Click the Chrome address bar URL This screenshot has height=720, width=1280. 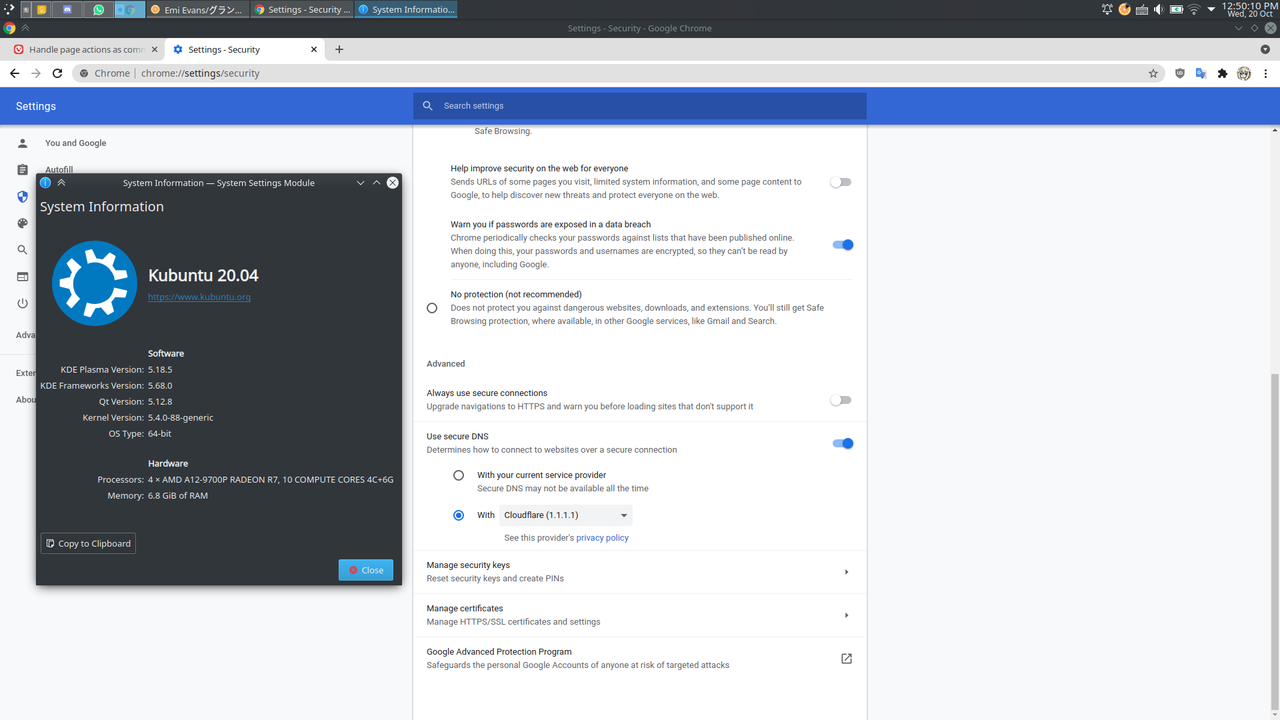coord(200,73)
